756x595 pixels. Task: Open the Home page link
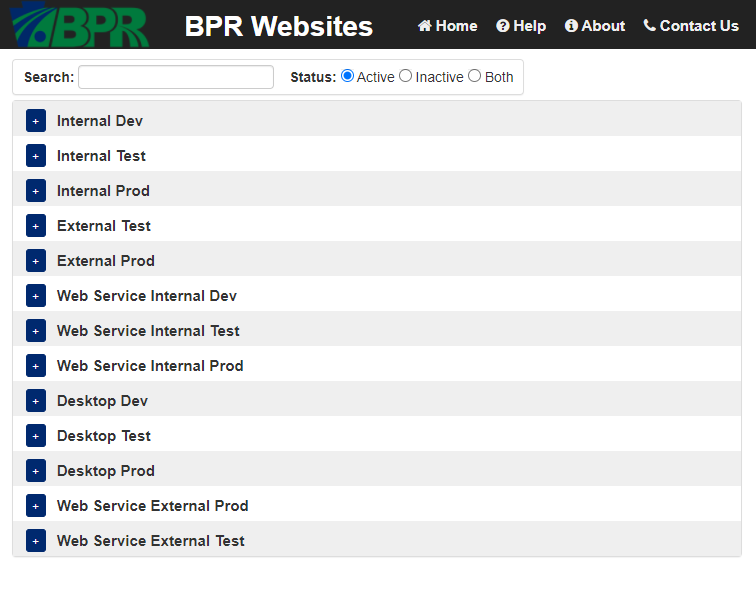447,26
